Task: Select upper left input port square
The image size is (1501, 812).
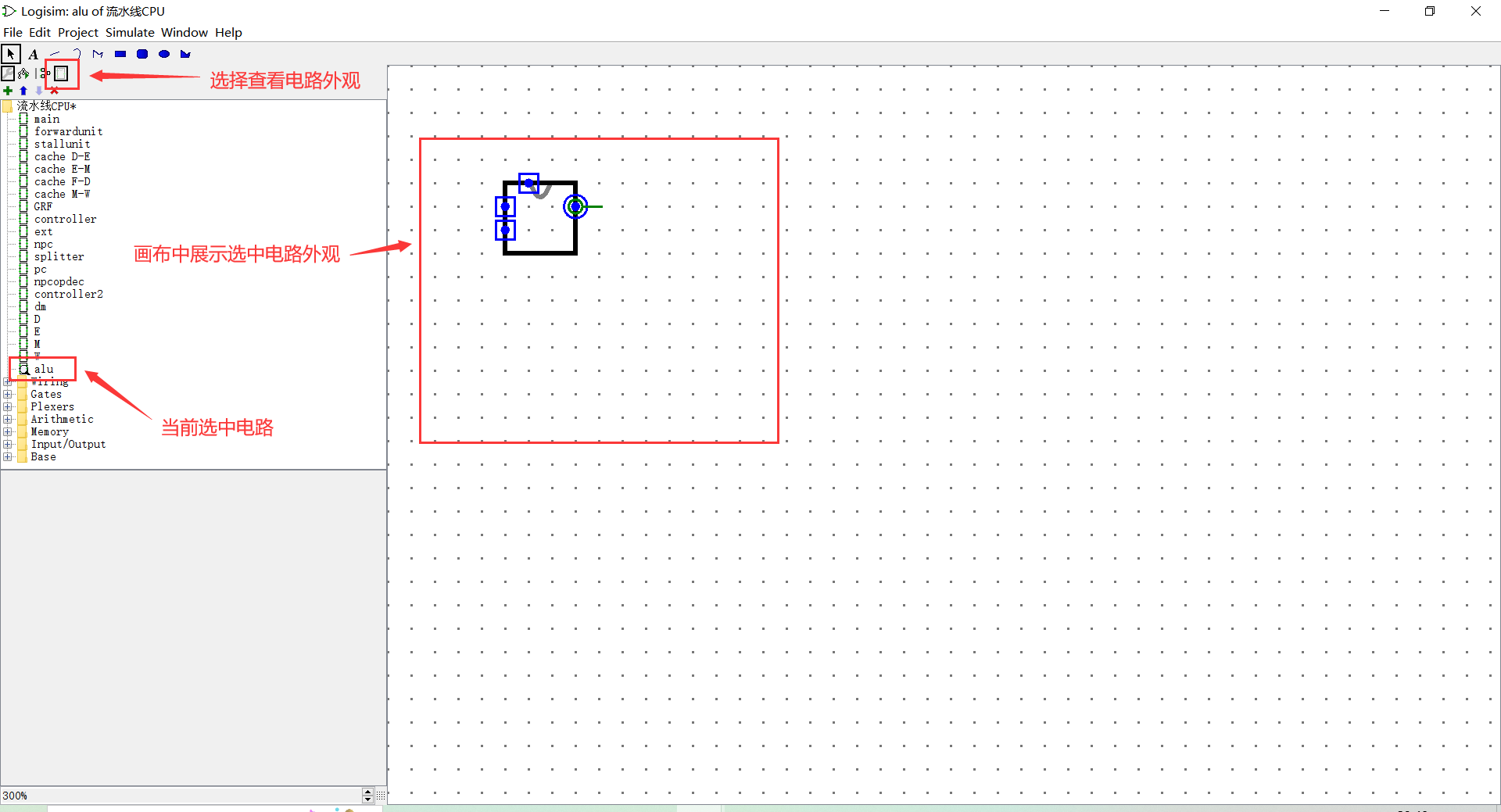Action: click(505, 206)
